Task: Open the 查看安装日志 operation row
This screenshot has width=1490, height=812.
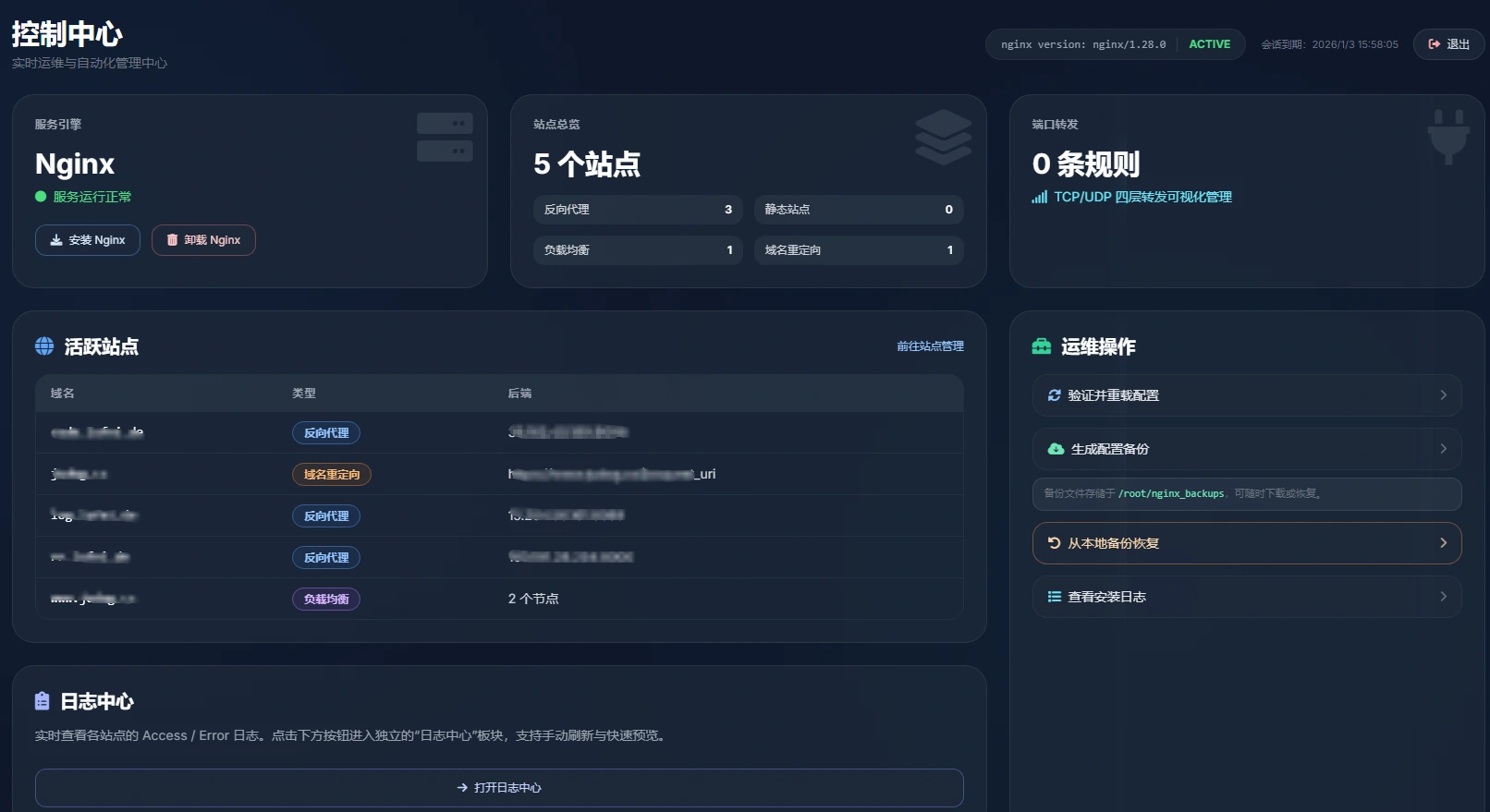Action: (x=1246, y=597)
